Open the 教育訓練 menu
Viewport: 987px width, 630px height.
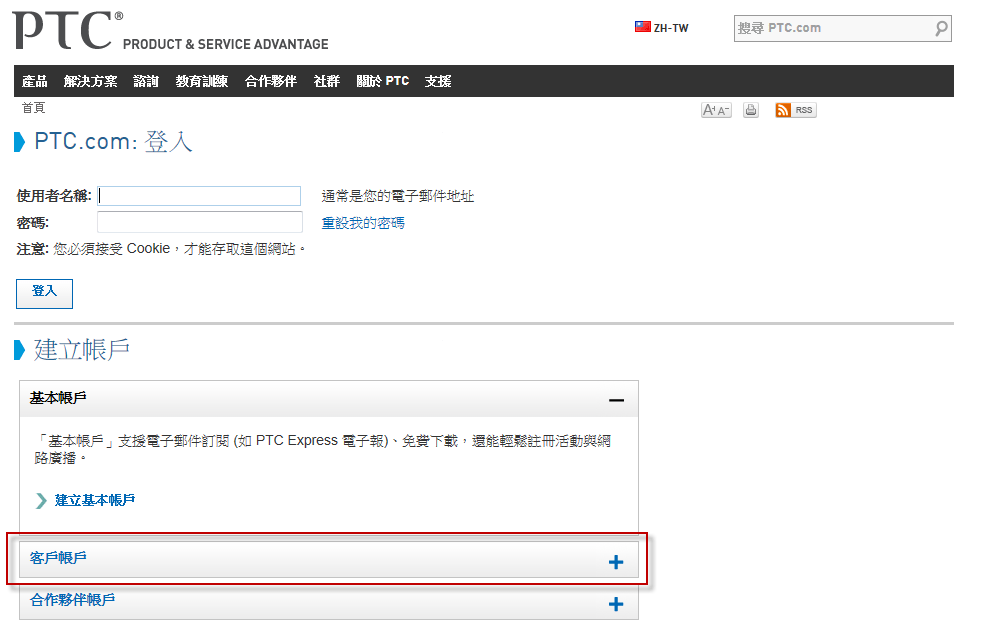(x=201, y=81)
